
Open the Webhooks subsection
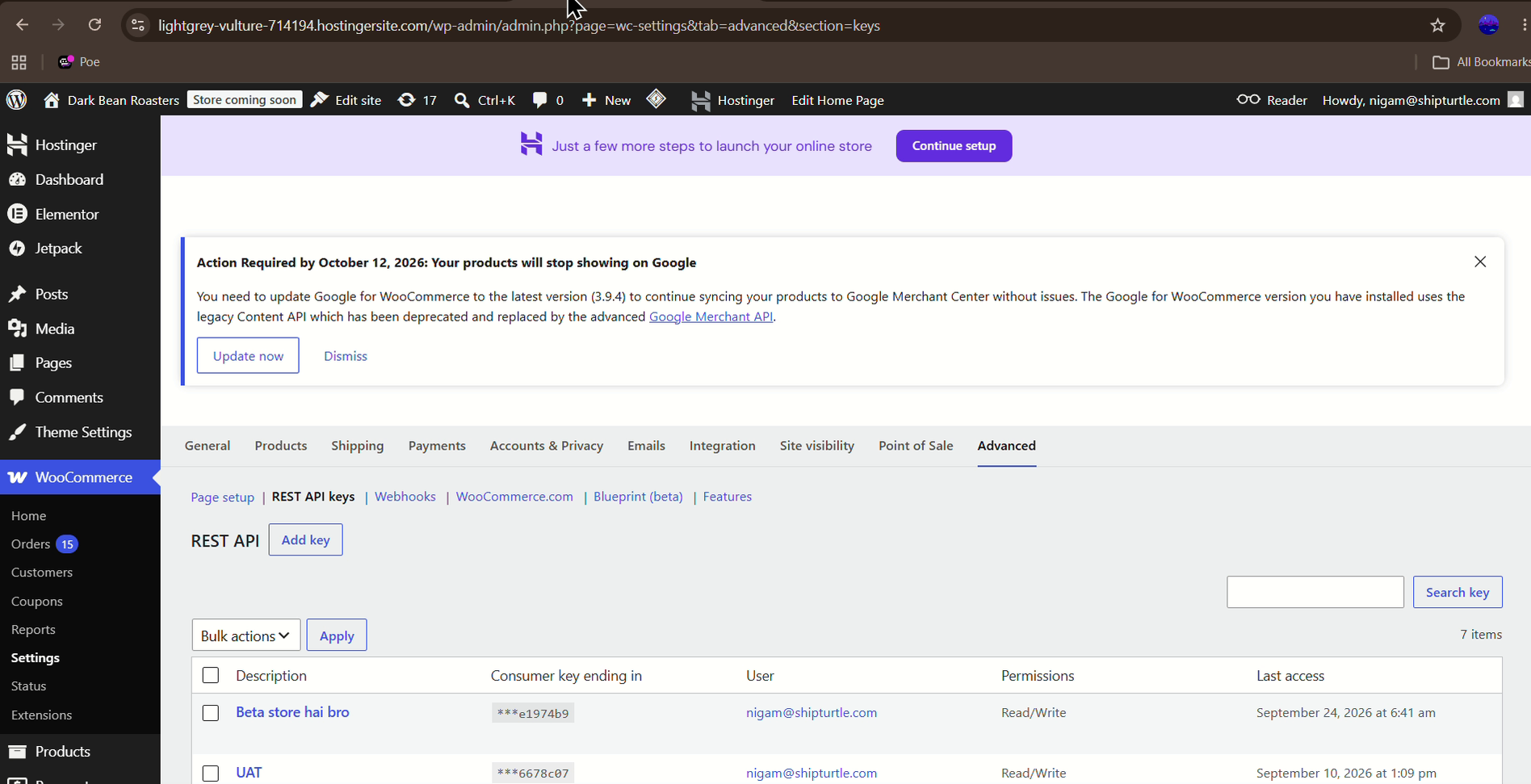405,497
